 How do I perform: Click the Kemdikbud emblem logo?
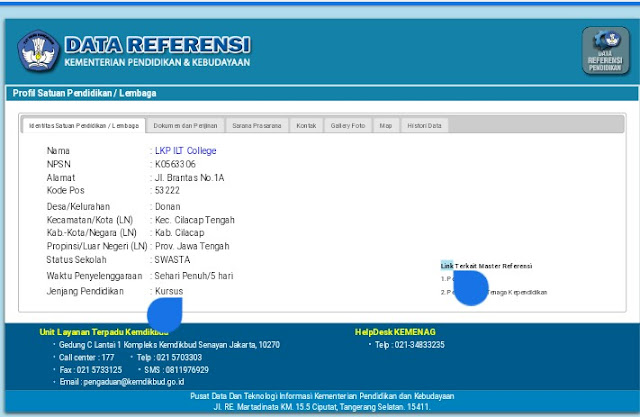tap(38, 51)
